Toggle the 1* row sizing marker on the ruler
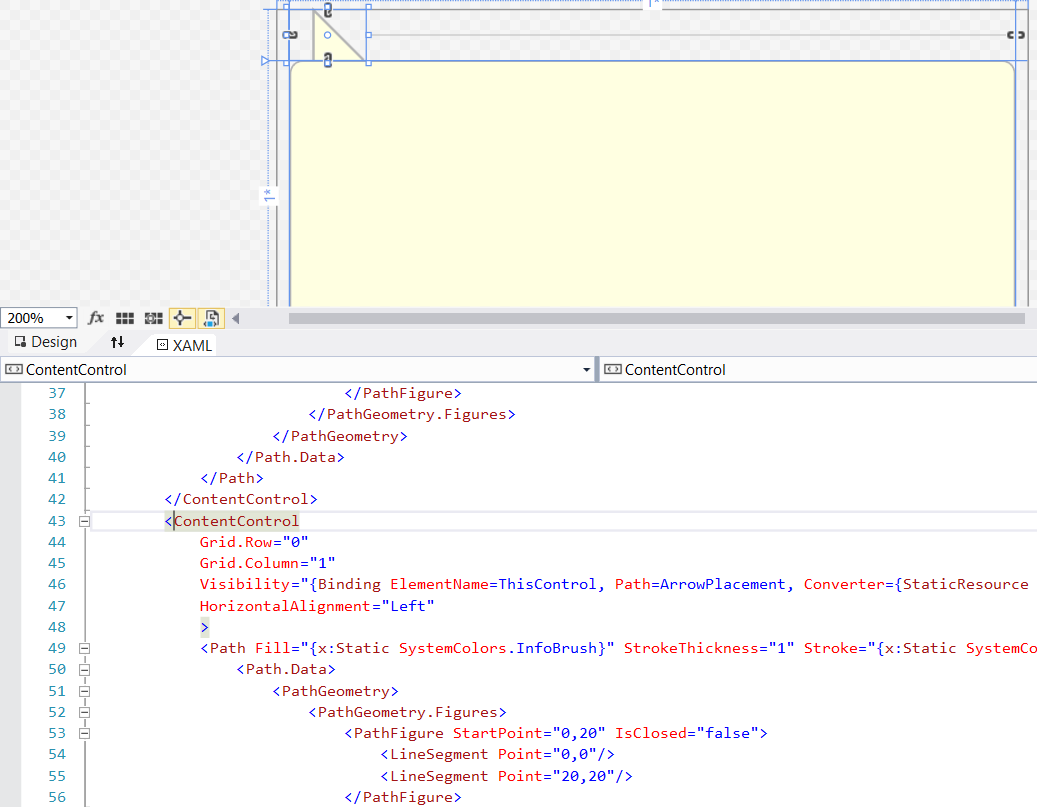This screenshot has height=807, width=1037. click(268, 195)
